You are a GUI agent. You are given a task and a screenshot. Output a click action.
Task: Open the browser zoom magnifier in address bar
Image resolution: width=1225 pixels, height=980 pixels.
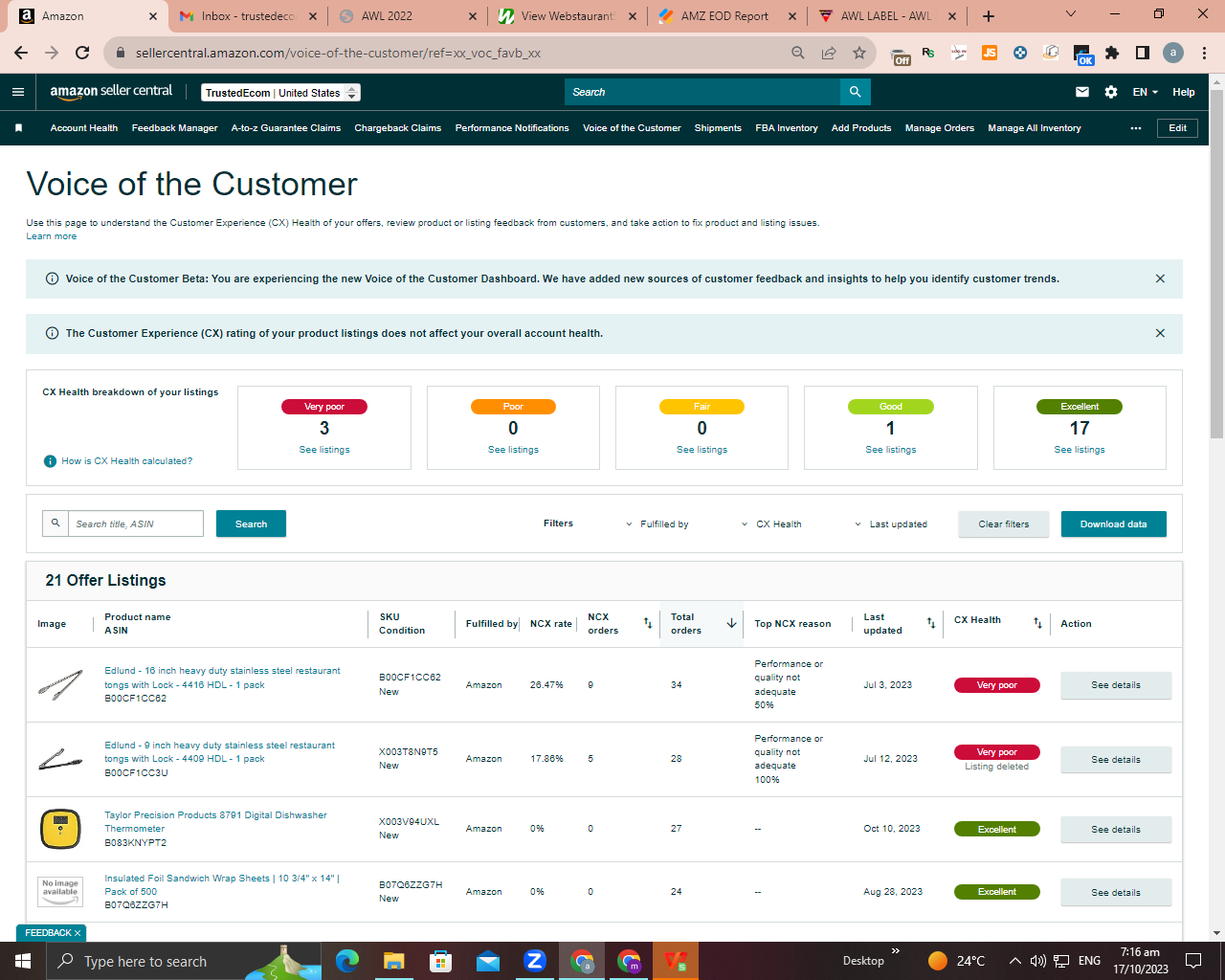798,53
